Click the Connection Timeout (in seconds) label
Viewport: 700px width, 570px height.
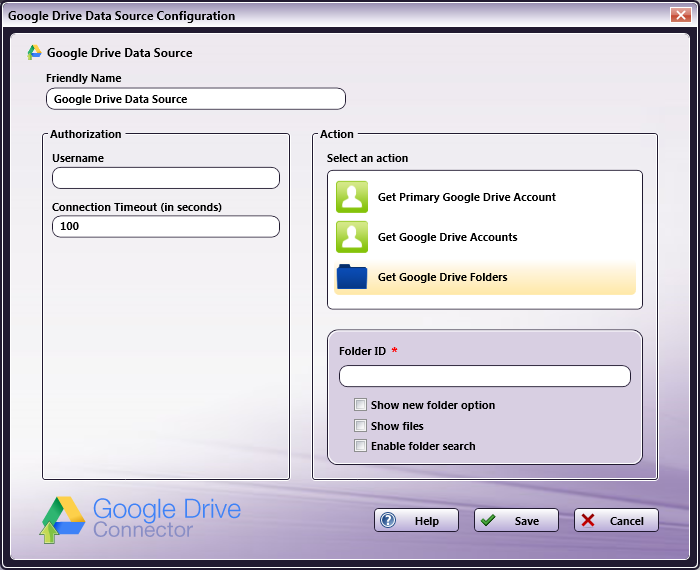pos(137,207)
